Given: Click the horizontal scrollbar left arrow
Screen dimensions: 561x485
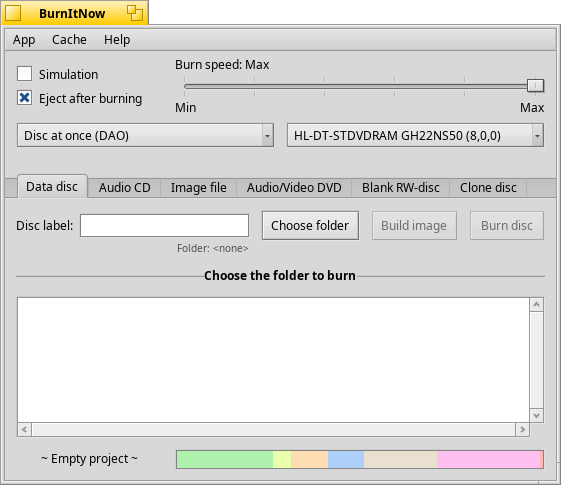Looking at the screenshot, I should tap(24, 429).
